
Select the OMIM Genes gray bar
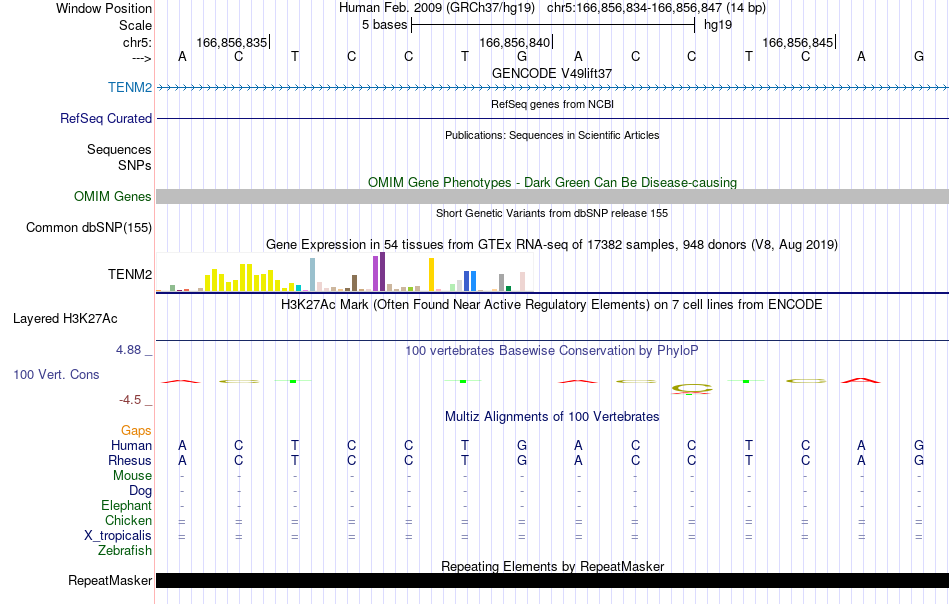pos(552,196)
